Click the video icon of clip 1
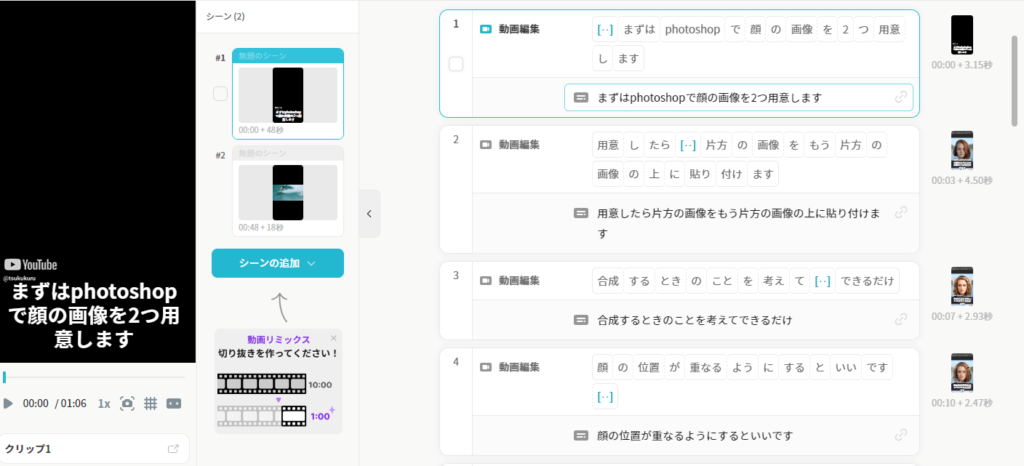Screen dimensions: 1024x466 tap(485, 29)
